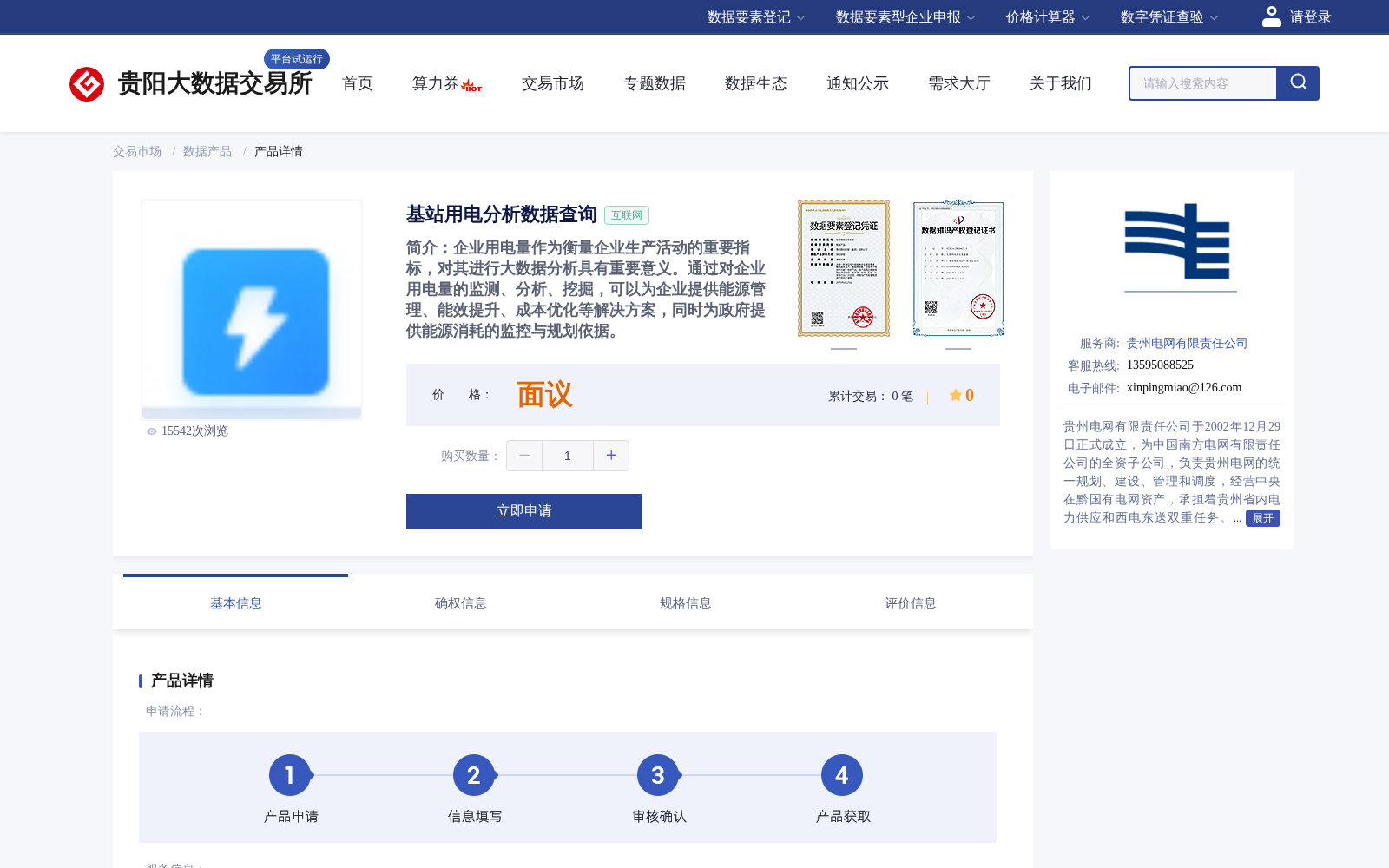Open 专题数据 in navigation
The height and width of the screenshot is (868, 1389).
(x=655, y=83)
